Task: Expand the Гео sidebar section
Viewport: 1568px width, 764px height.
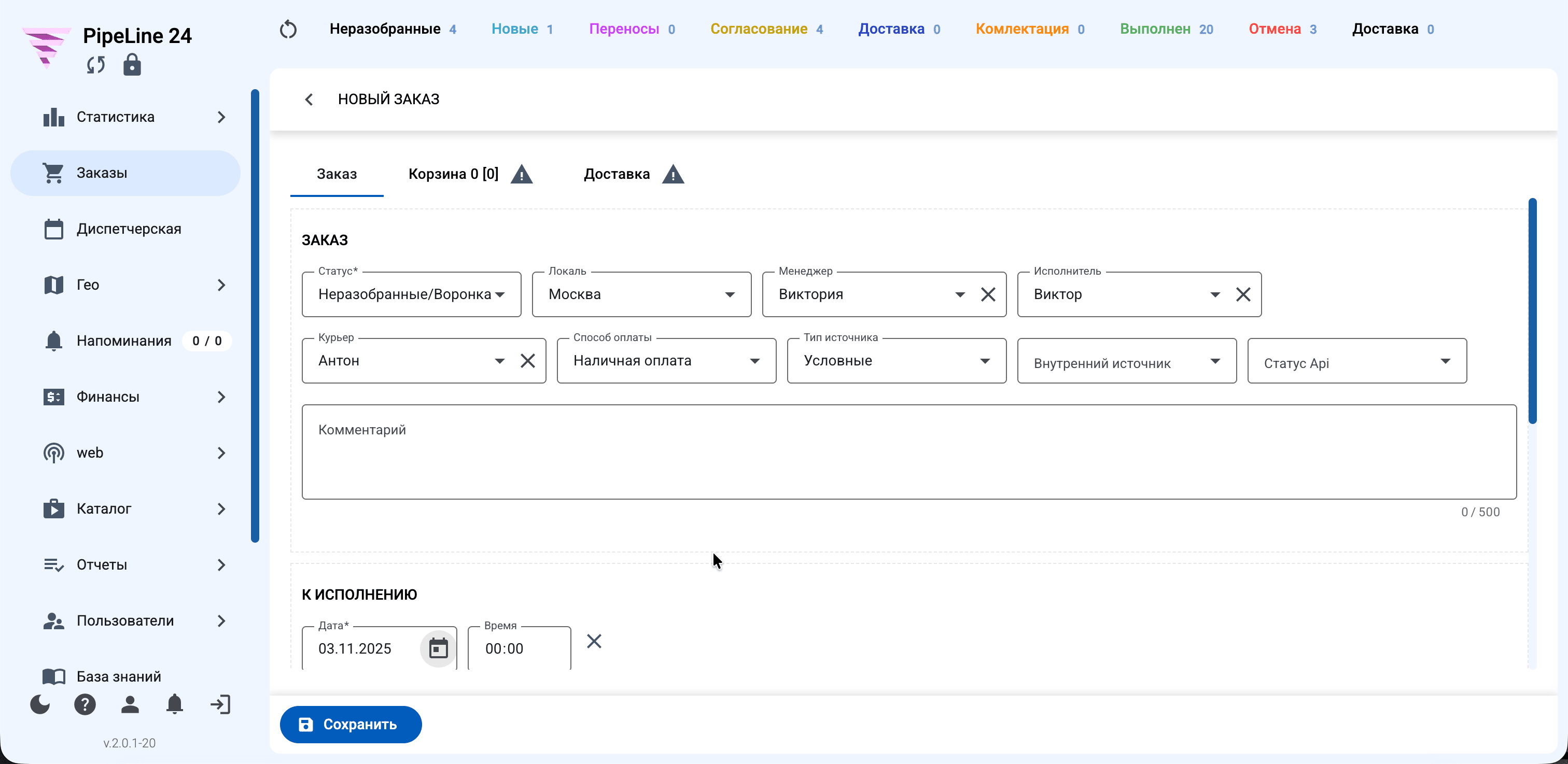Action: click(x=125, y=285)
